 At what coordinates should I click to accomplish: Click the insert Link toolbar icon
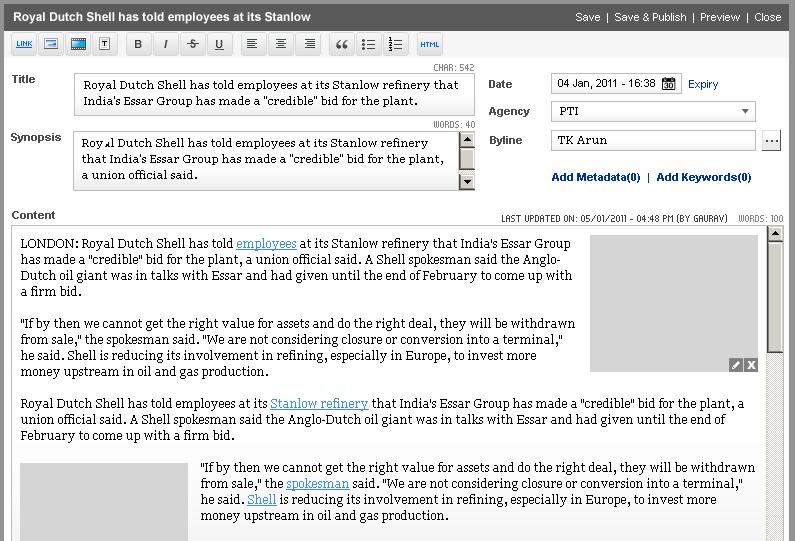pos(24,44)
